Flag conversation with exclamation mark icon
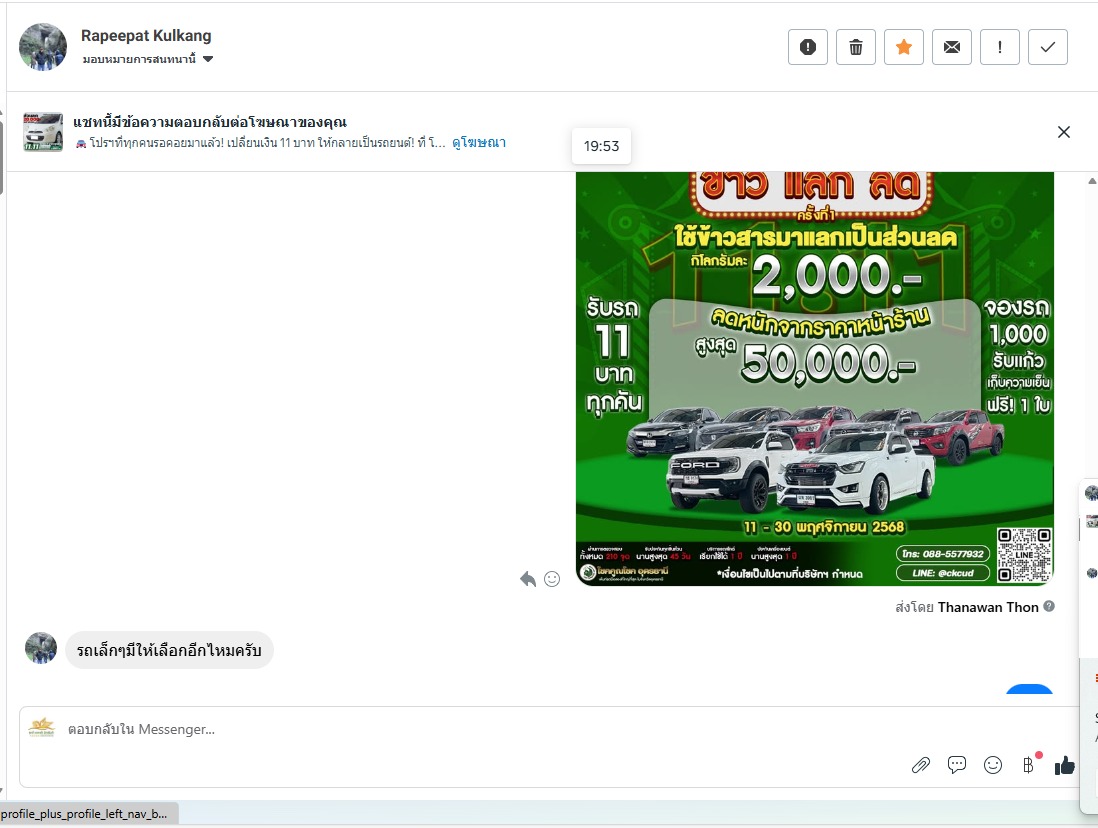The height and width of the screenshot is (828, 1098). (999, 47)
